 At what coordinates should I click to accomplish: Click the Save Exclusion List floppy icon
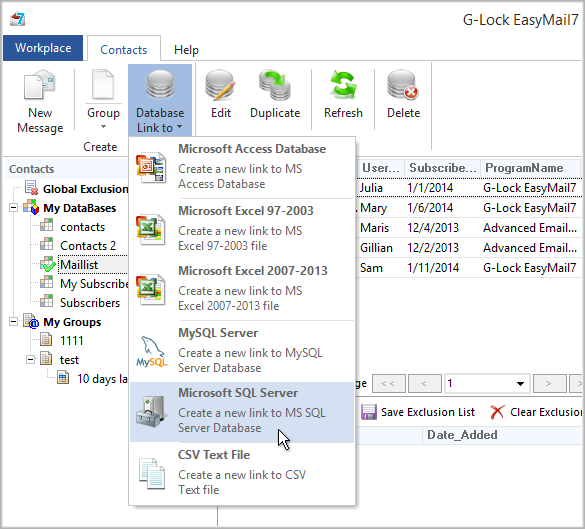369,412
